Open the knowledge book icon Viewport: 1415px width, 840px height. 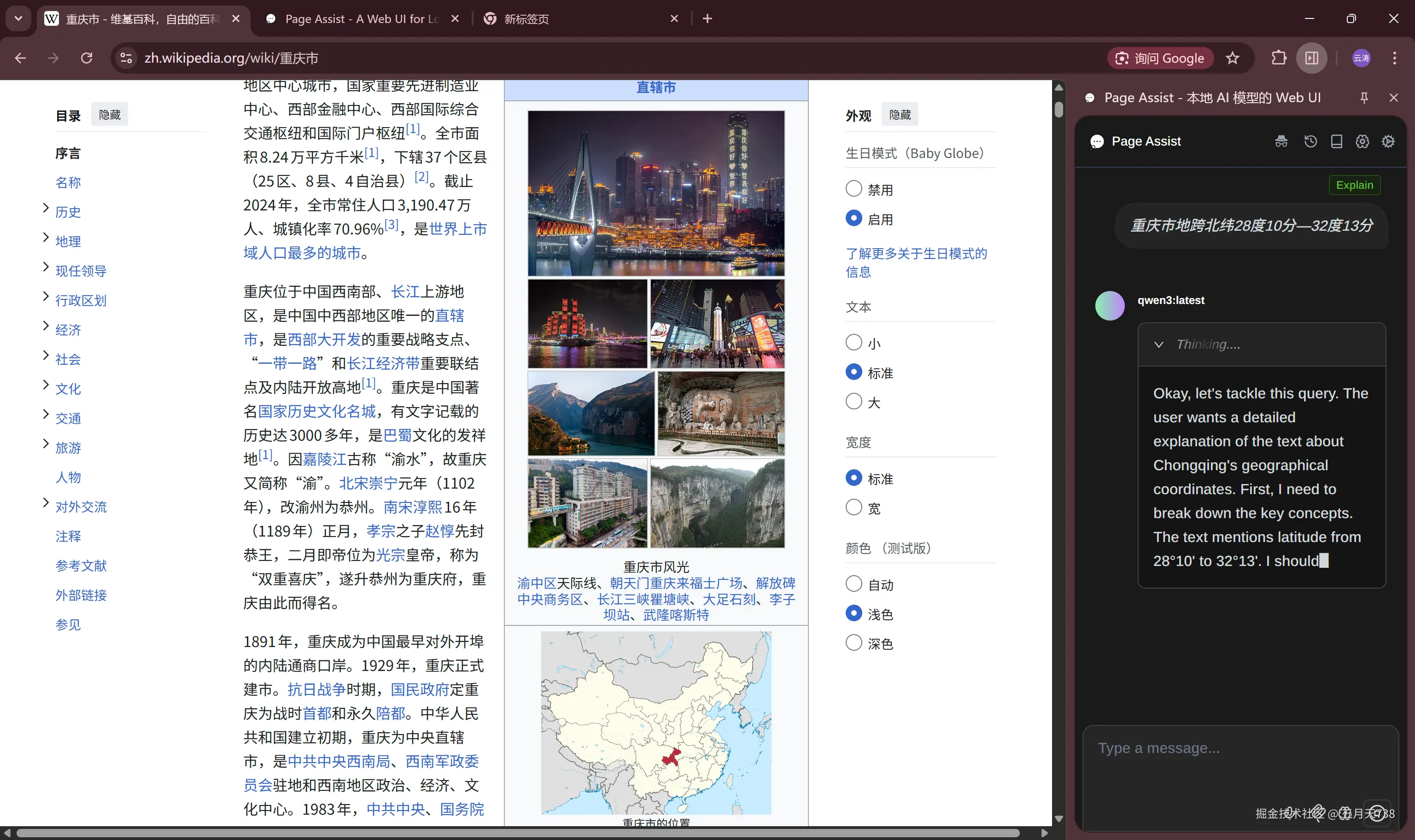pyautogui.click(x=1336, y=141)
